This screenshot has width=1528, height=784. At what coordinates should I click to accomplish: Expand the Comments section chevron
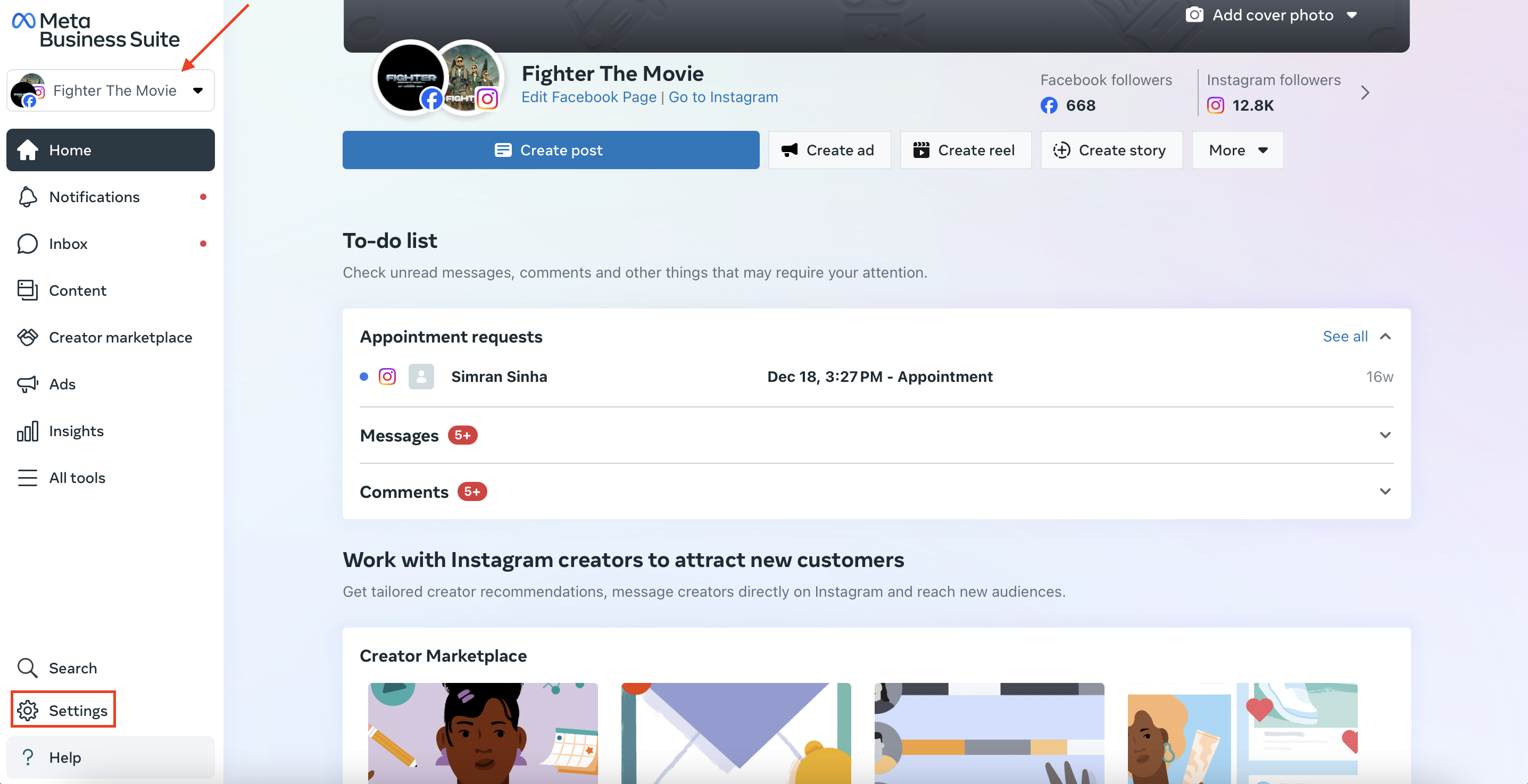coord(1385,491)
